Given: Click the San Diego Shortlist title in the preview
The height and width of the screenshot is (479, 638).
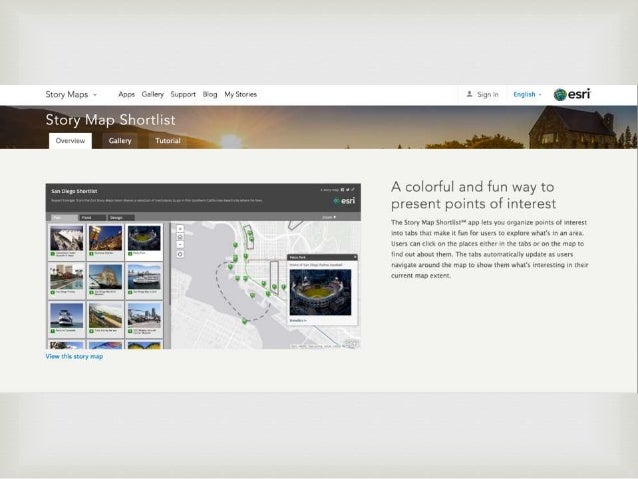Looking at the screenshot, I should 74,191.
